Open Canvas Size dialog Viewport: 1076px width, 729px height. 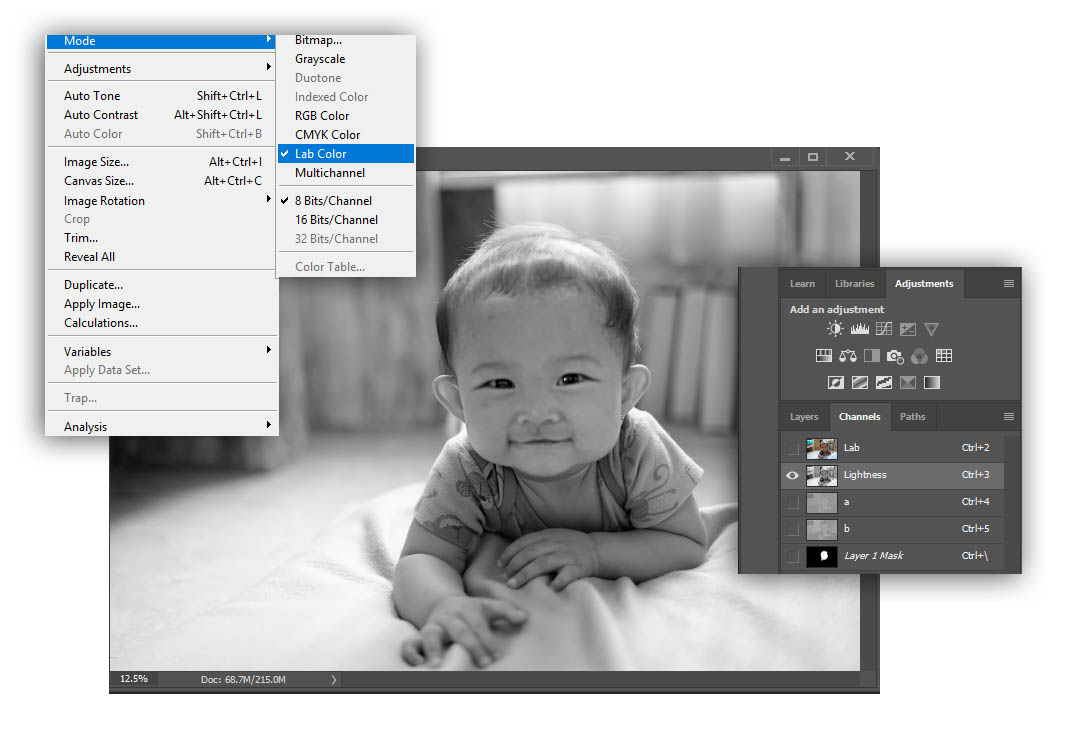point(162,181)
